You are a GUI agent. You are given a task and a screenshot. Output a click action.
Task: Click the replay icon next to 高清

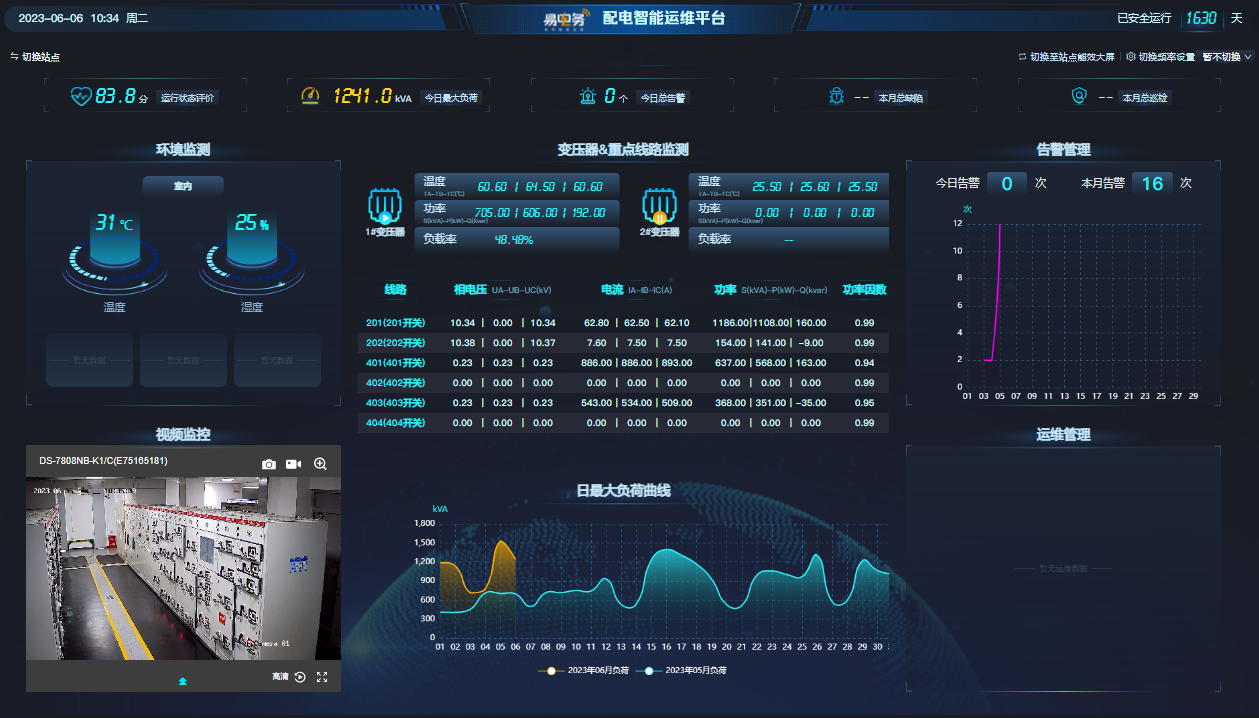[x=300, y=677]
